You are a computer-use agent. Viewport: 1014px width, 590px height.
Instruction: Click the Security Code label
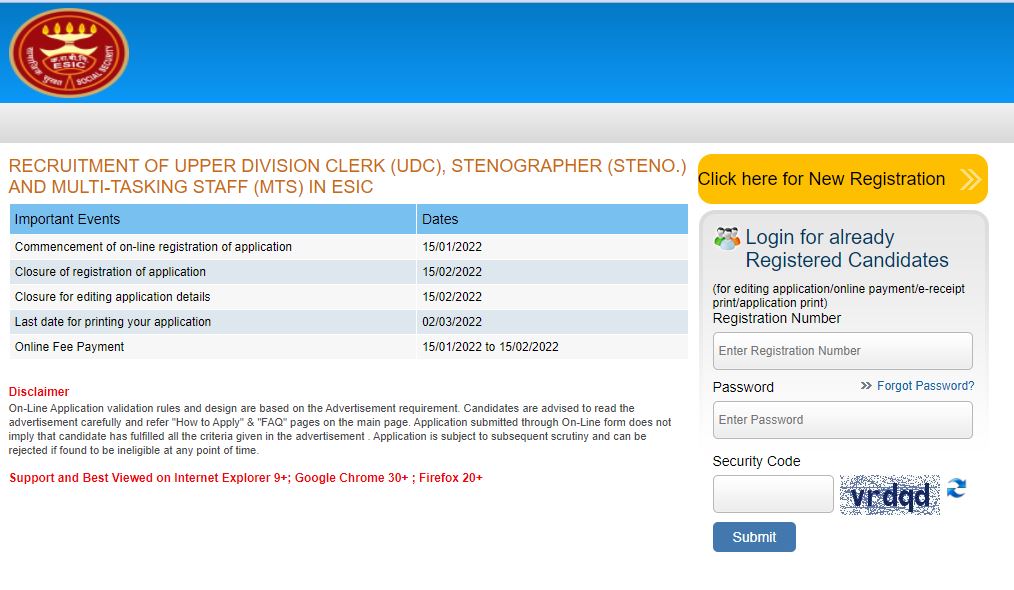pos(757,461)
